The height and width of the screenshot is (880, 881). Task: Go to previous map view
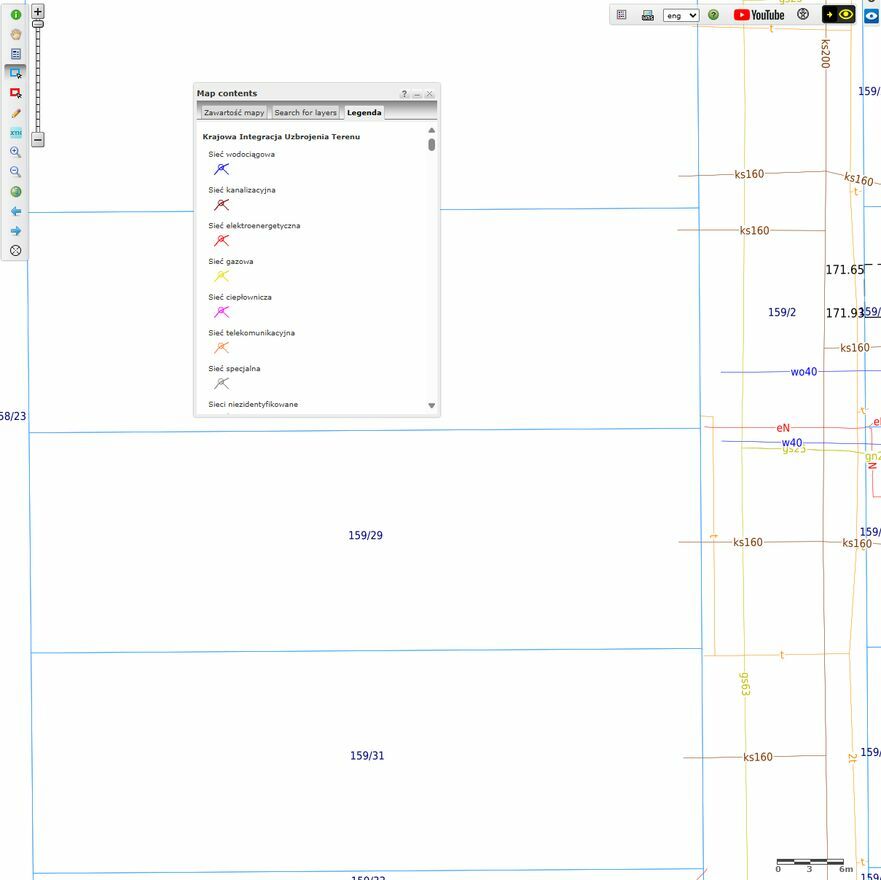pyautogui.click(x=16, y=211)
